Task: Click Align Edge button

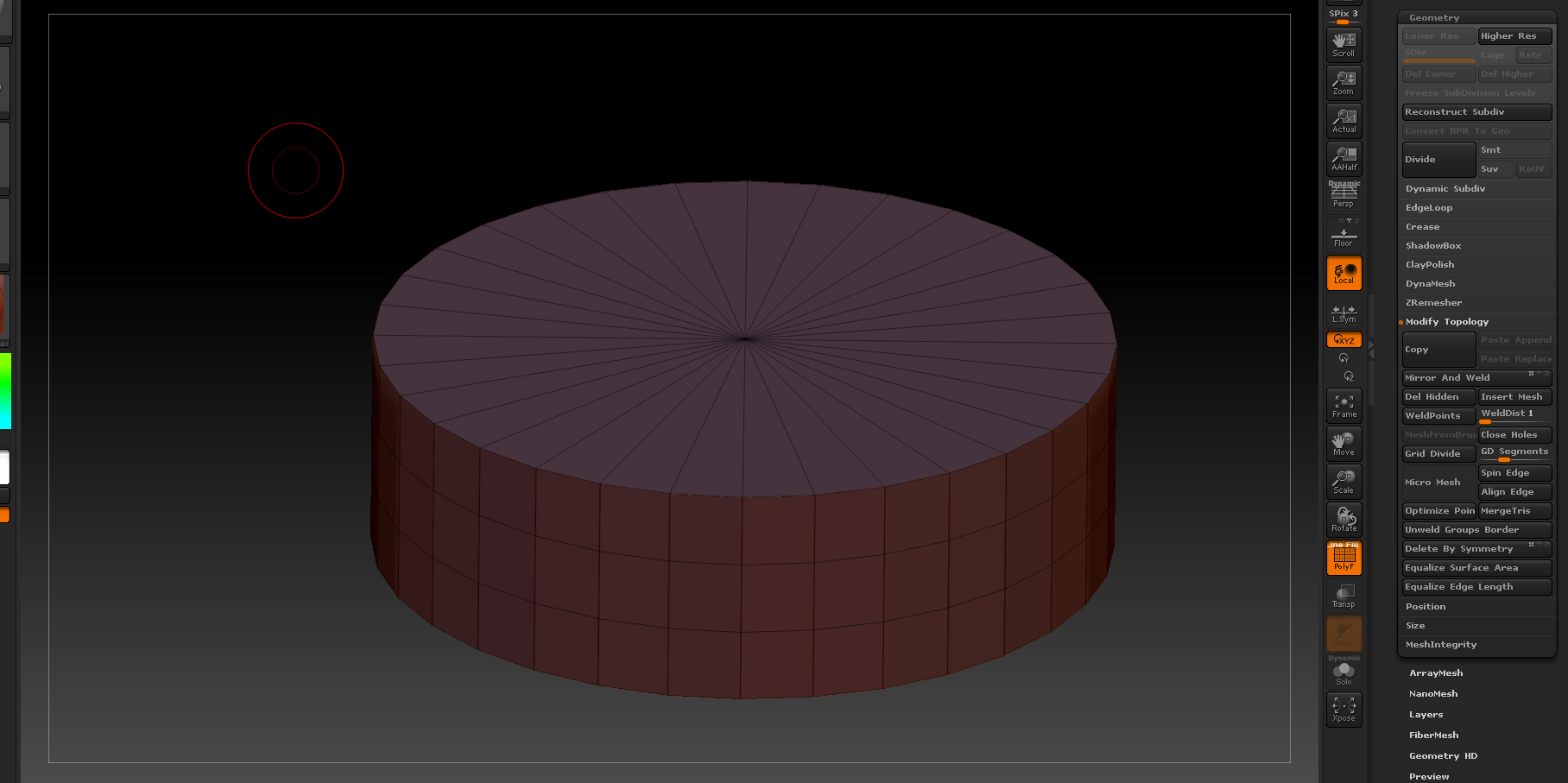Action: [1514, 492]
